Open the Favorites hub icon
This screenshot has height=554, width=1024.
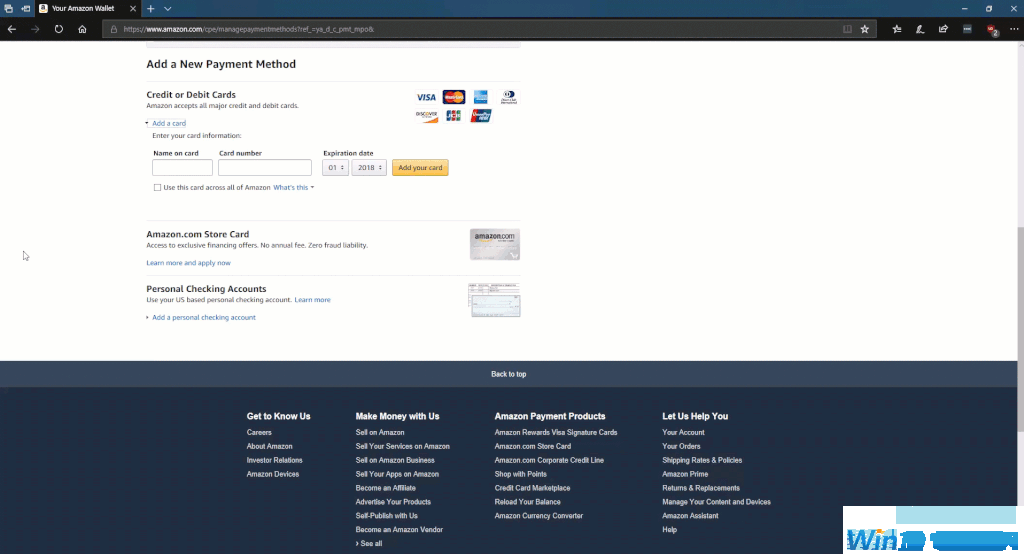pyautogui.click(x=897, y=29)
